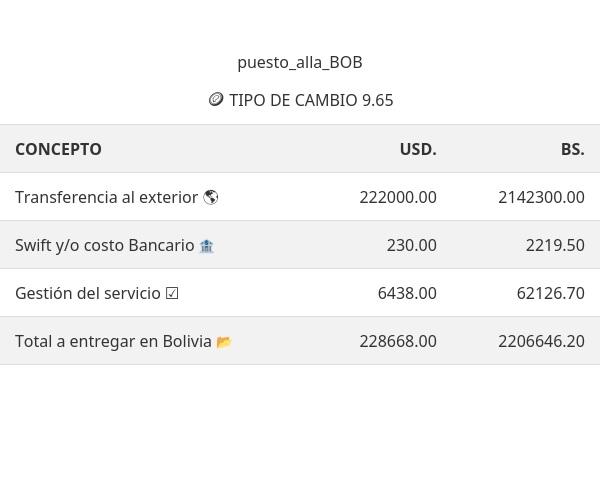This screenshot has width=600, height=500.
Task: Click the 2219.50 BS value
Action: tap(555, 245)
